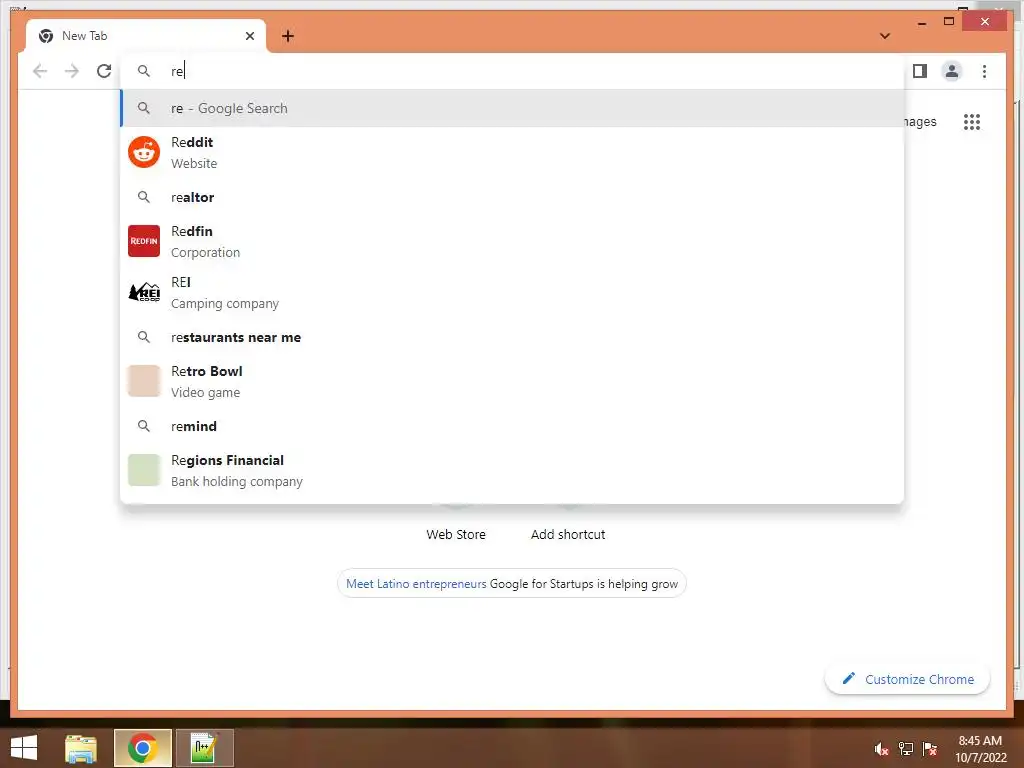
Task: Select the Reddit Website suggestion text
Action: 194,152
